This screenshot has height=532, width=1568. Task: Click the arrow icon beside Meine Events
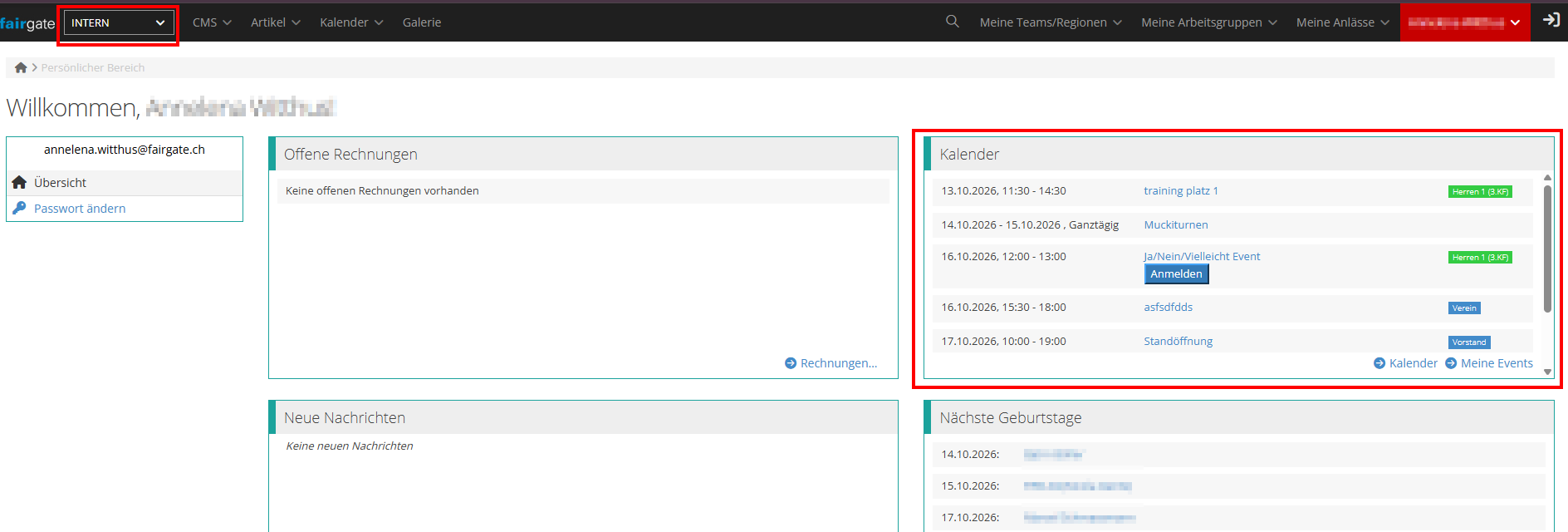pyautogui.click(x=1451, y=363)
